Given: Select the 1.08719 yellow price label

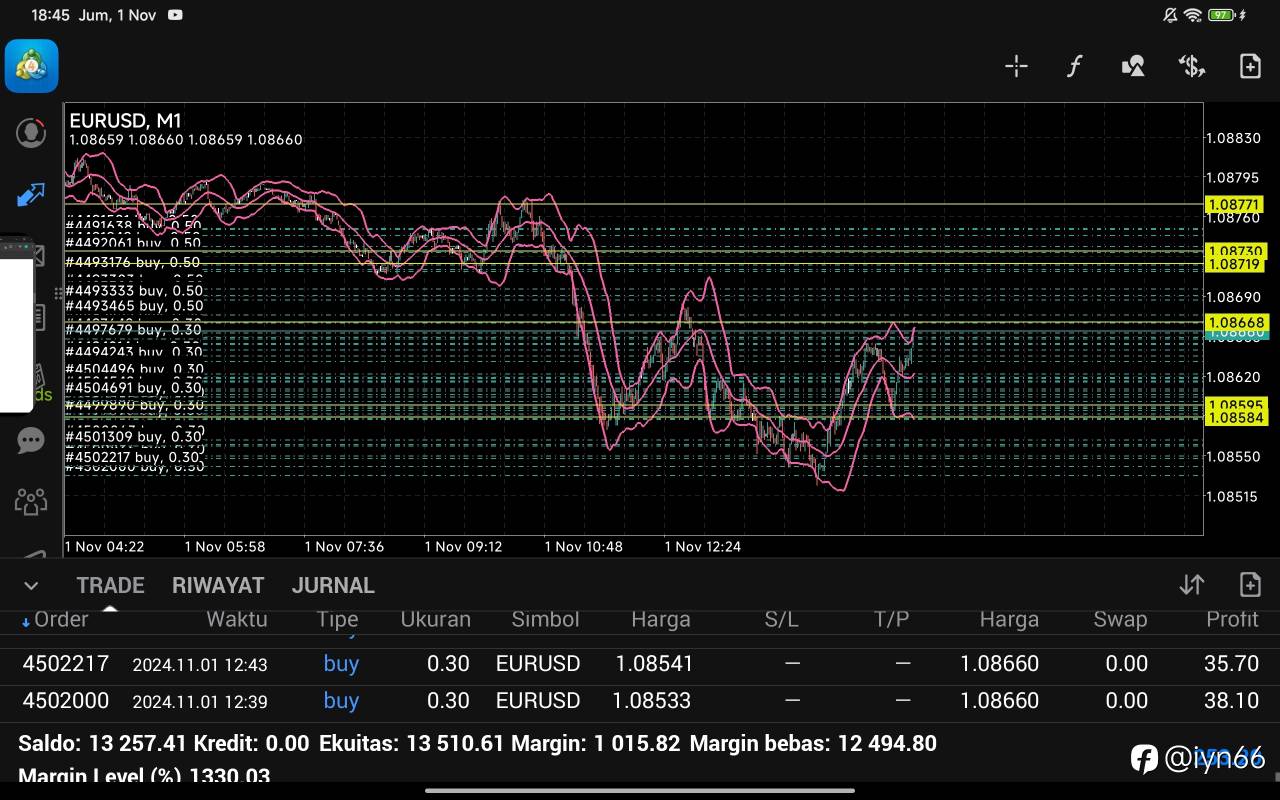Looking at the screenshot, I should pyautogui.click(x=1236, y=265).
